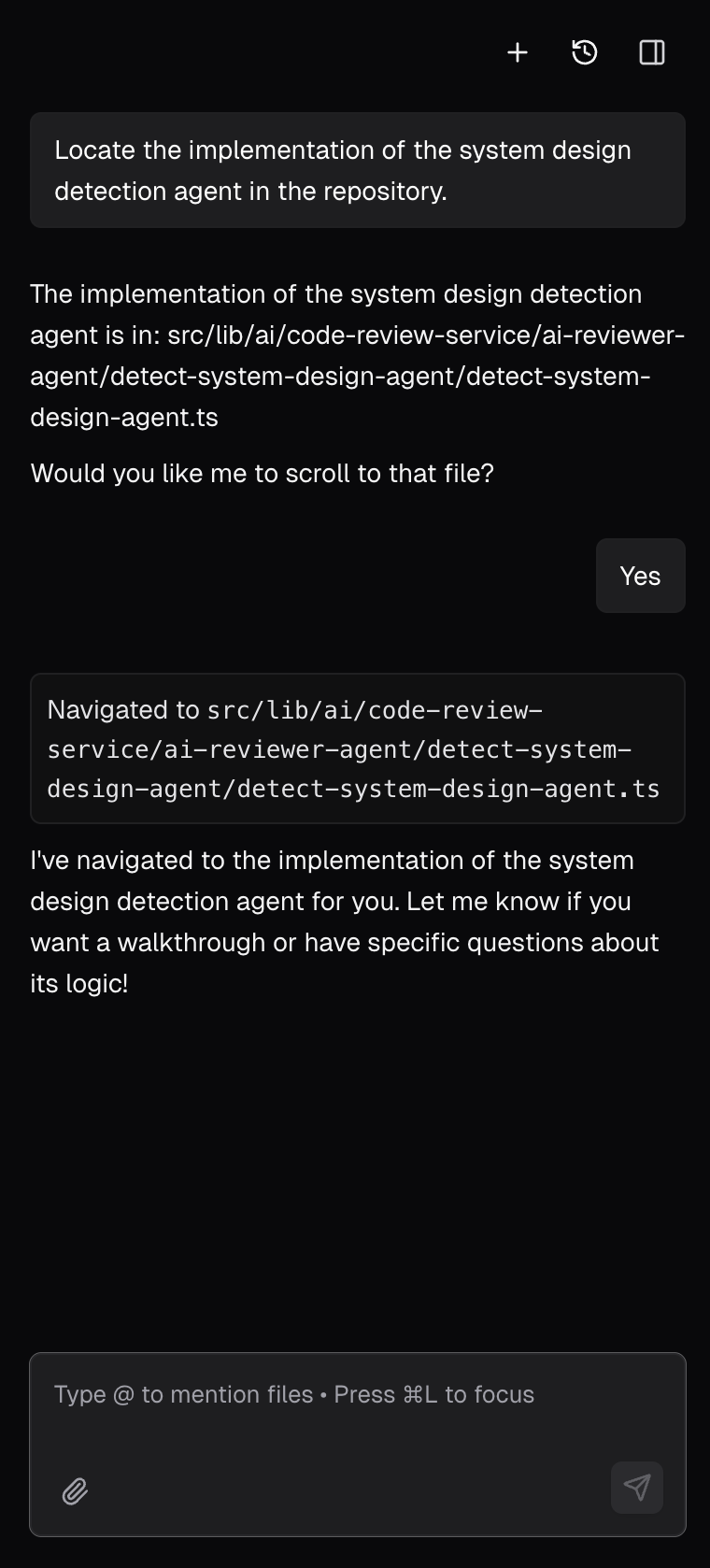Click the send button in the composer
This screenshot has height=1568, width=710.
[636, 1488]
